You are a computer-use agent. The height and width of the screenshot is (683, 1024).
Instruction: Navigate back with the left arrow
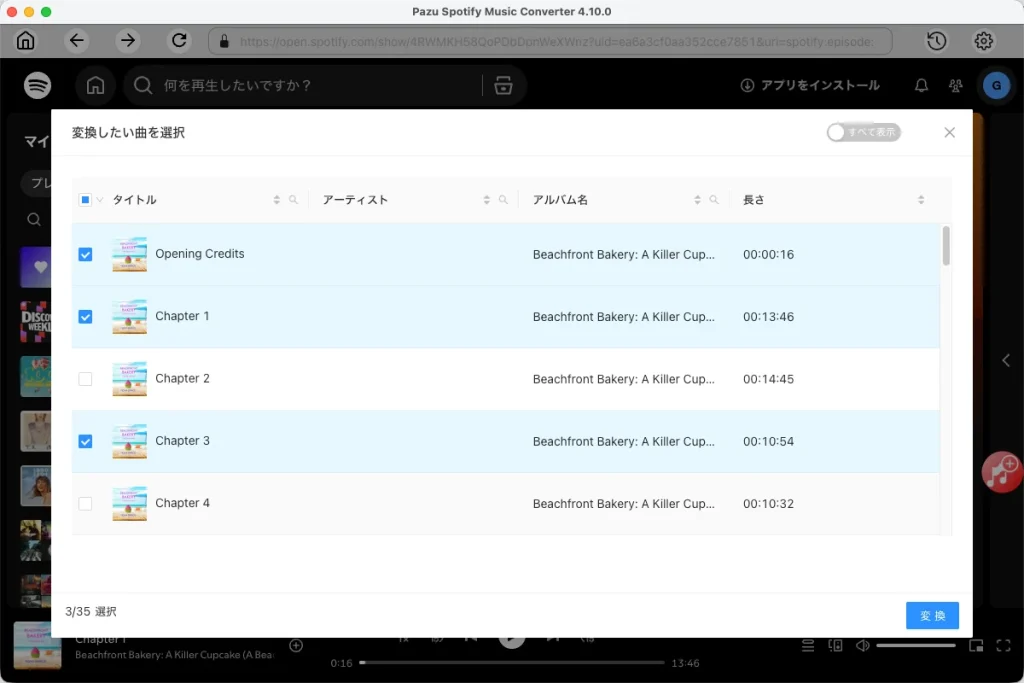click(76, 40)
